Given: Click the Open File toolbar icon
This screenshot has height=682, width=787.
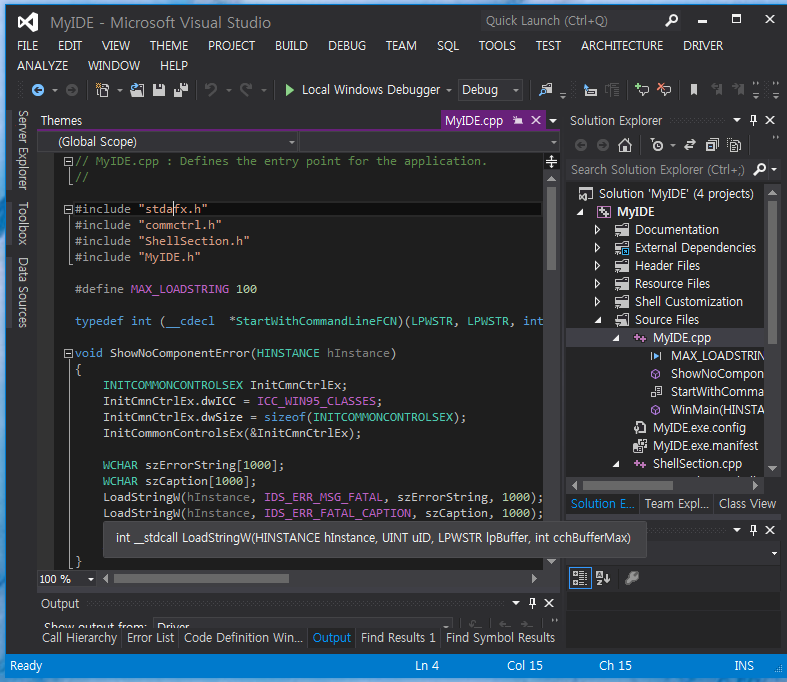Looking at the screenshot, I should (137, 90).
